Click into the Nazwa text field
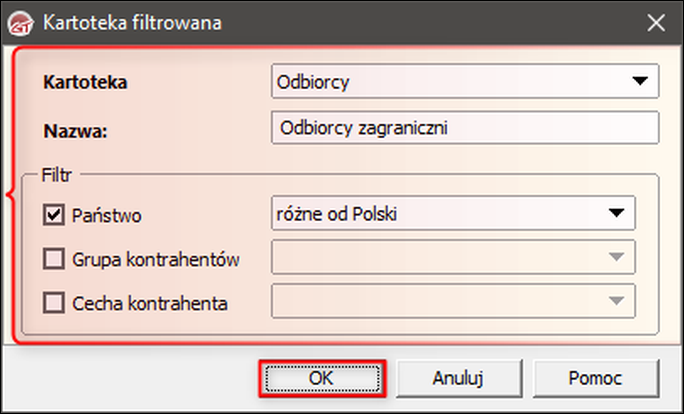 tap(465, 127)
